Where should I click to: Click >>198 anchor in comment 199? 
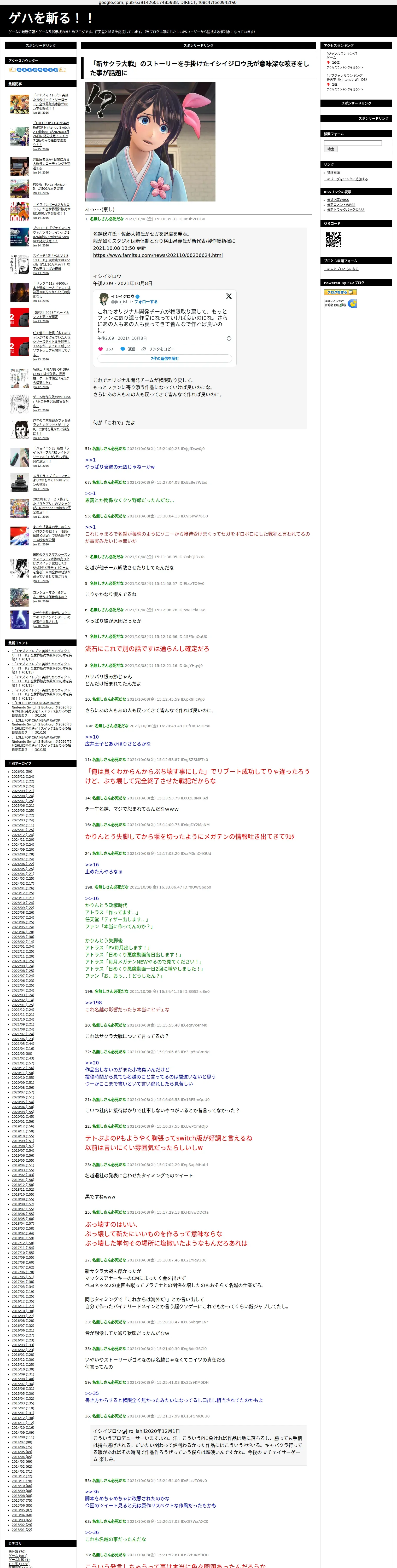click(x=94, y=1002)
